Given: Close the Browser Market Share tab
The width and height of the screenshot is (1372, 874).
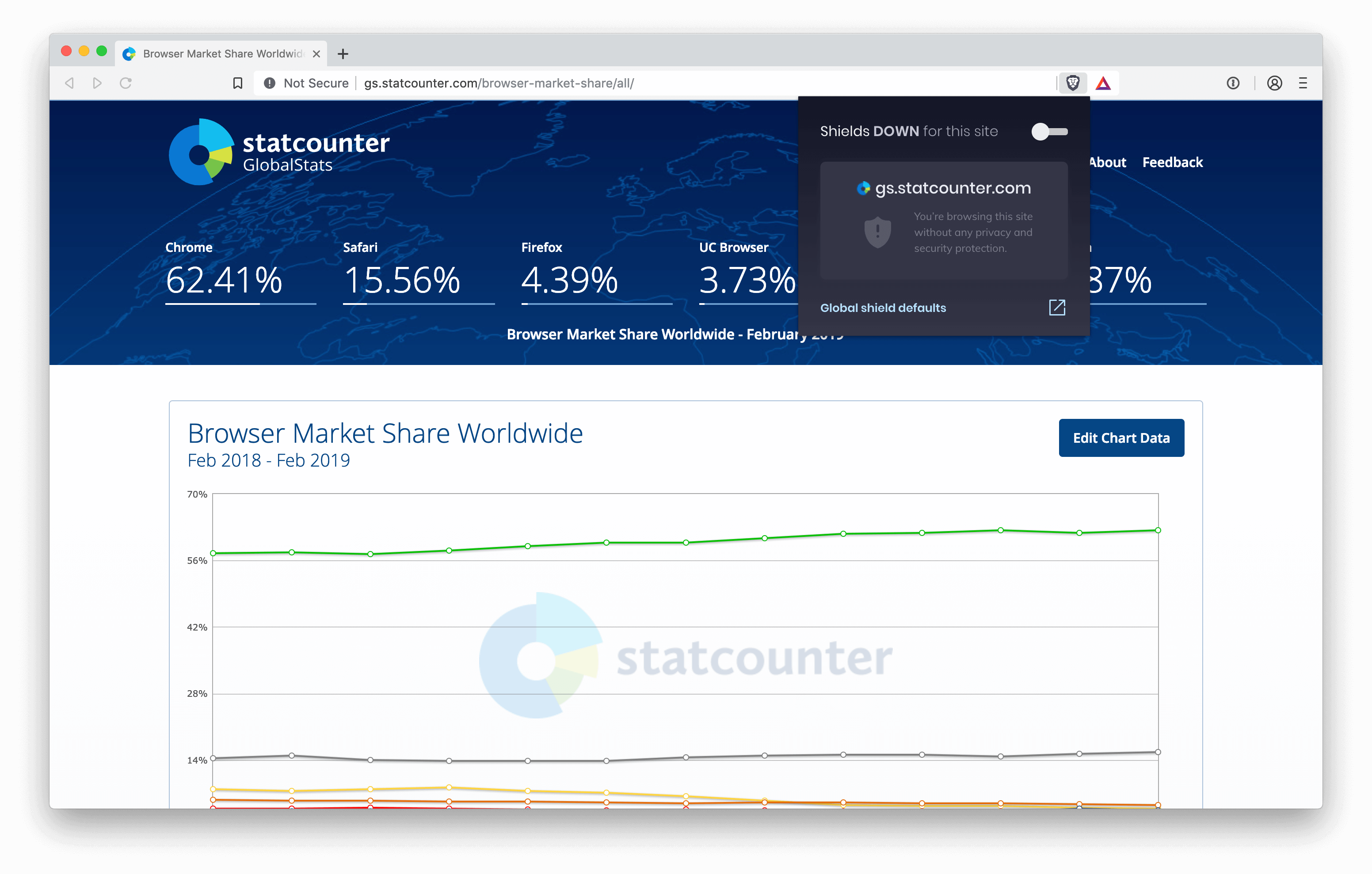Looking at the screenshot, I should [x=317, y=53].
